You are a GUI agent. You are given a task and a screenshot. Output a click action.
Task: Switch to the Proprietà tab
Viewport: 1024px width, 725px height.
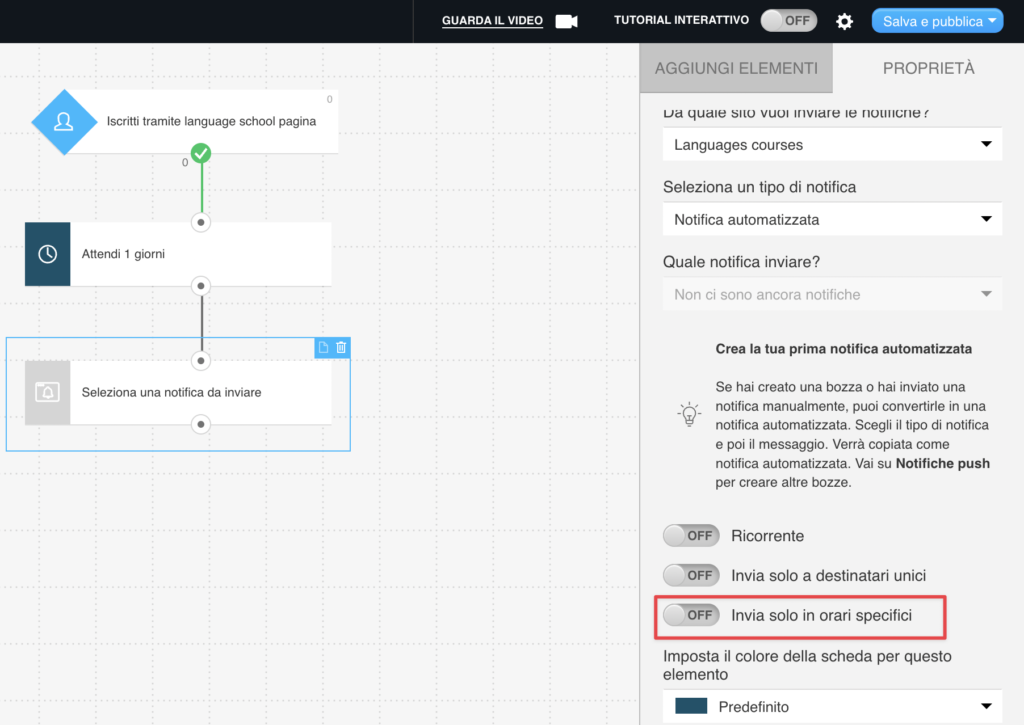point(928,68)
